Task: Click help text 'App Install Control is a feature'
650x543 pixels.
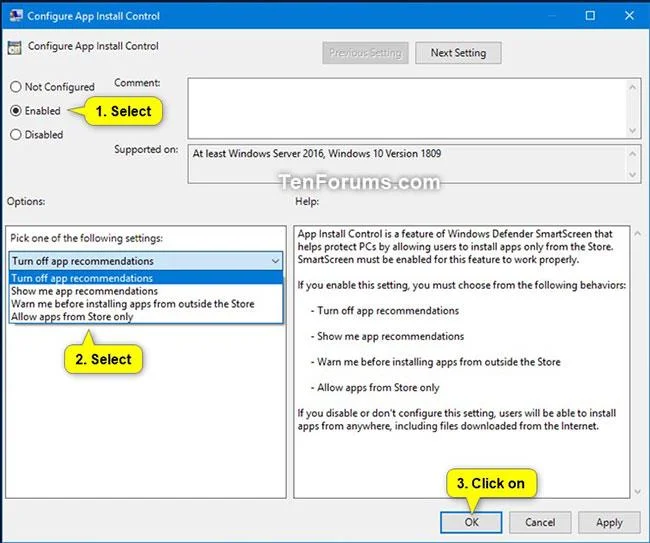Action: point(367,234)
